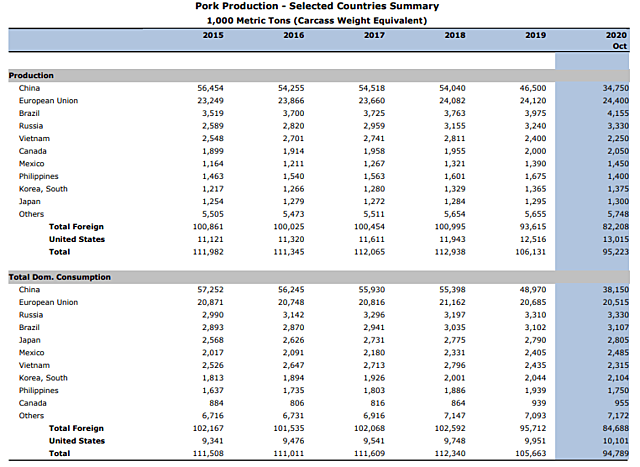Click United States consumption value 9,476

pos(293,441)
